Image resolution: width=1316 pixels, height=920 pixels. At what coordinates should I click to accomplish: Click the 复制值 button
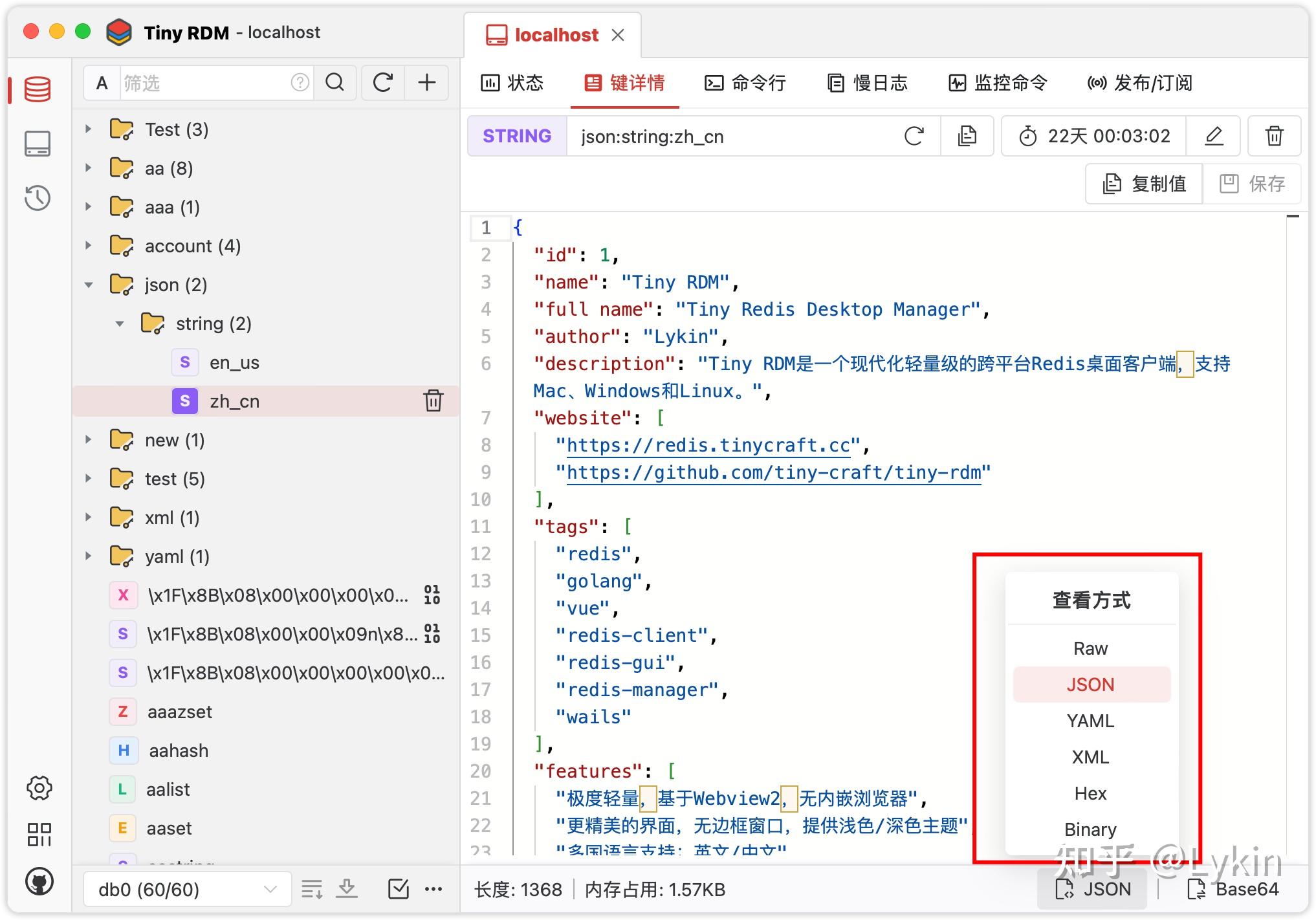[x=1144, y=184]
